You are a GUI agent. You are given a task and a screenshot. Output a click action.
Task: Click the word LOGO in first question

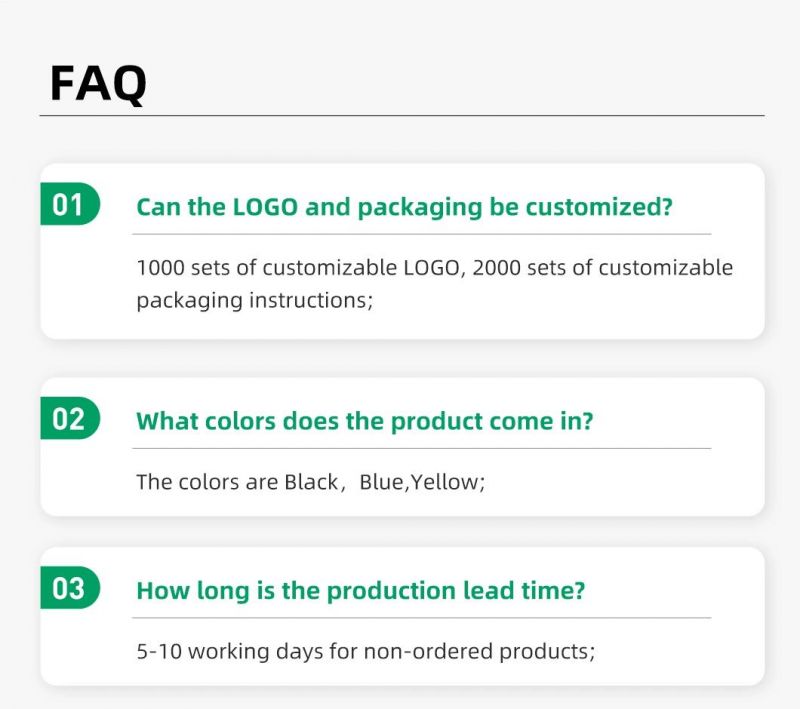pyautogui.click(x=265, y=207)
